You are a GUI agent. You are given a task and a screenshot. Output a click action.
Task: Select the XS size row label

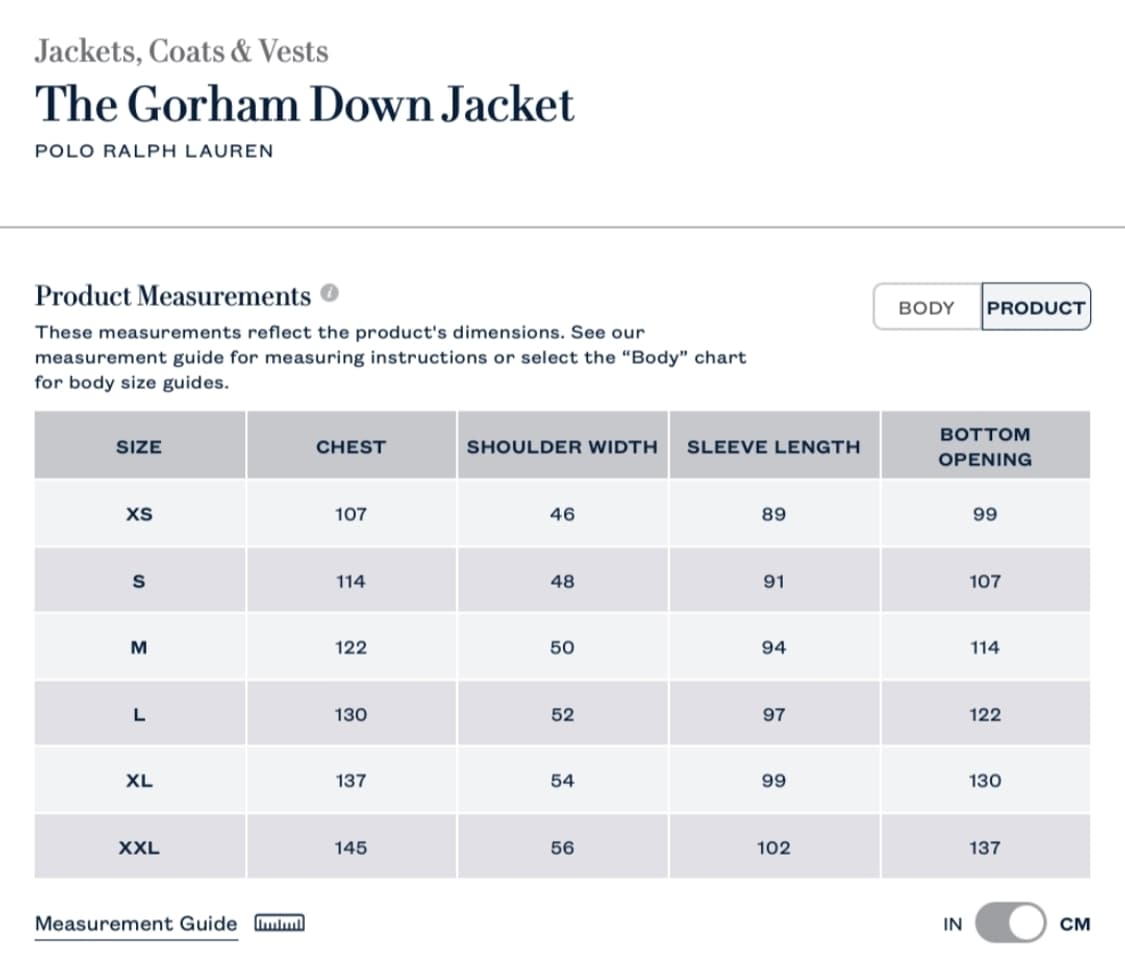pyautogui.click(x=139, y=514)
